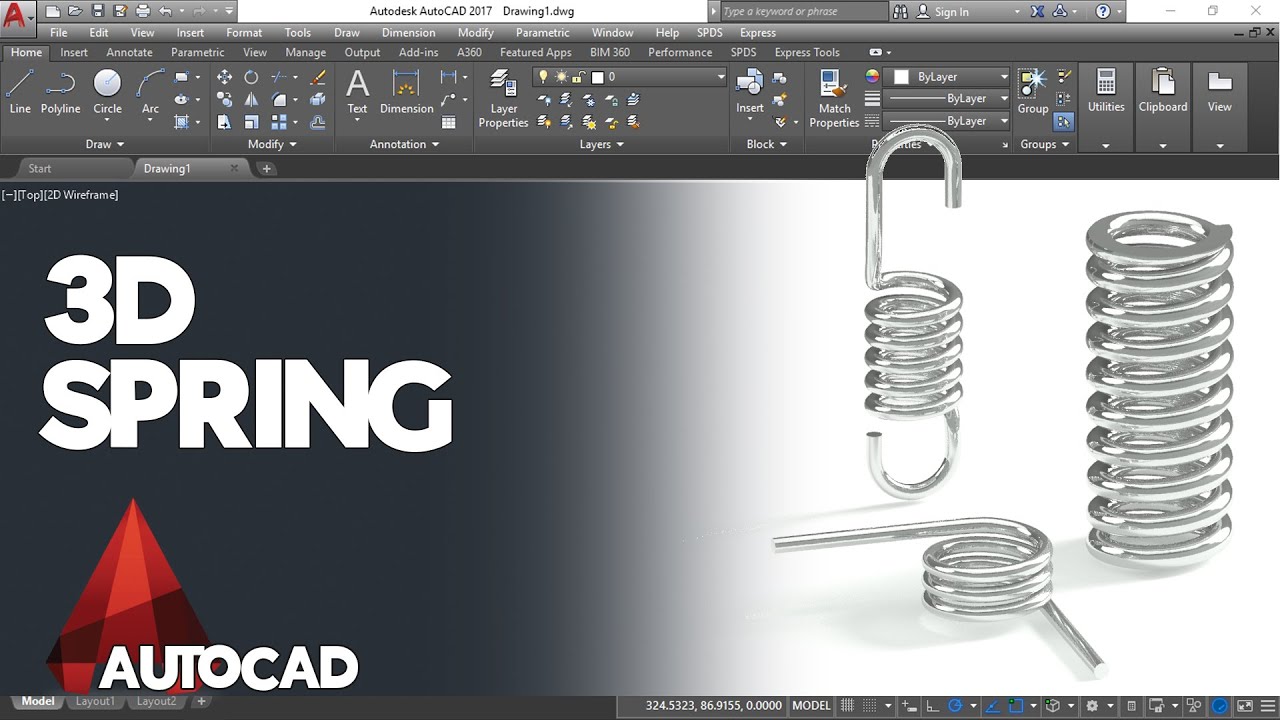
Task: Toggle Clean Screen mode
Action: tap(1245, 705)
